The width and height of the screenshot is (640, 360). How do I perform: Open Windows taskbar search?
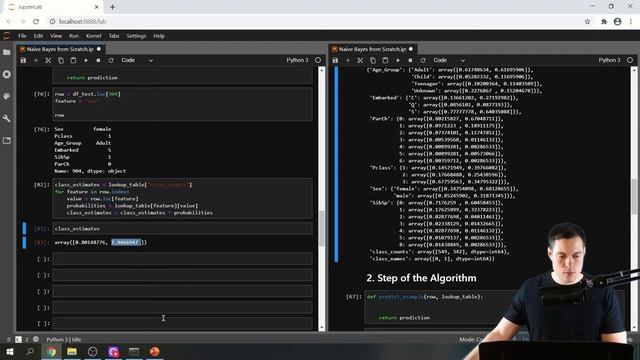pos(30,351)
